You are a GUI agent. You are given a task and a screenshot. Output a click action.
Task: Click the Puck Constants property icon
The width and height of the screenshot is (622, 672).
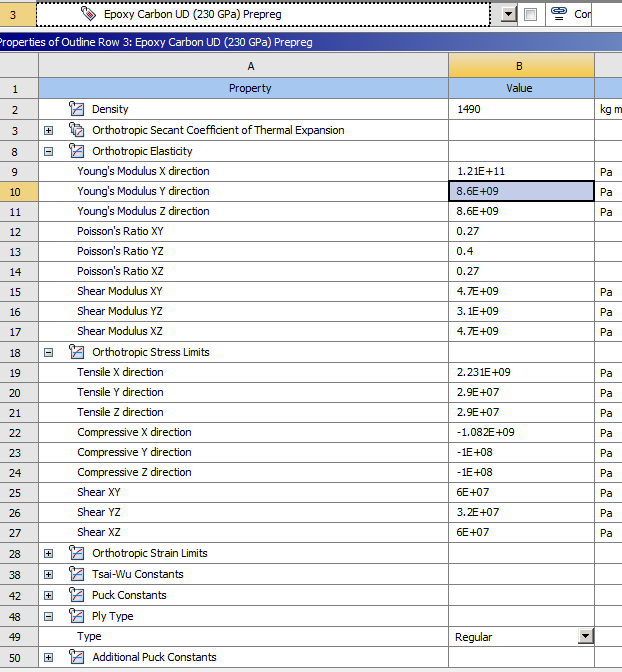pyautogui.click(x=77, y=595)
